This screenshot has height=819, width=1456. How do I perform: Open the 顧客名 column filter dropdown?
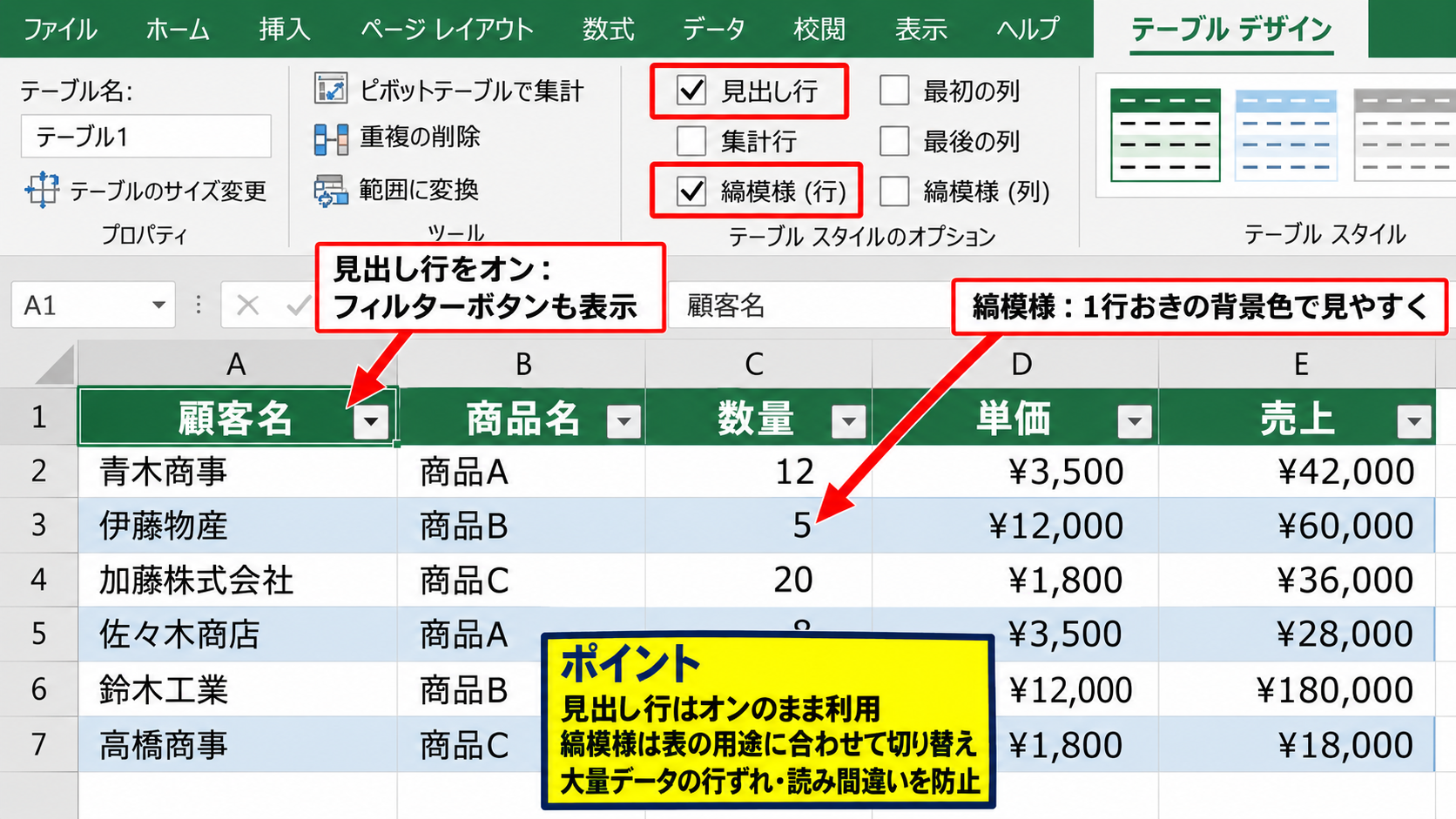(371, 422)
